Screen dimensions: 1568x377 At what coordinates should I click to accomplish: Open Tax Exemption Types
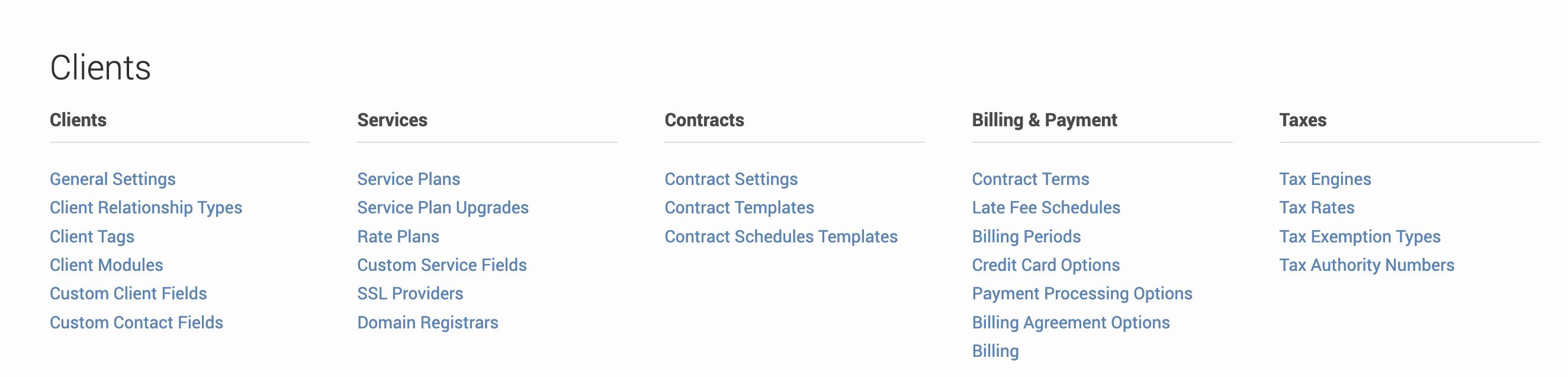pyautogui.click(x=1359, y=237)
